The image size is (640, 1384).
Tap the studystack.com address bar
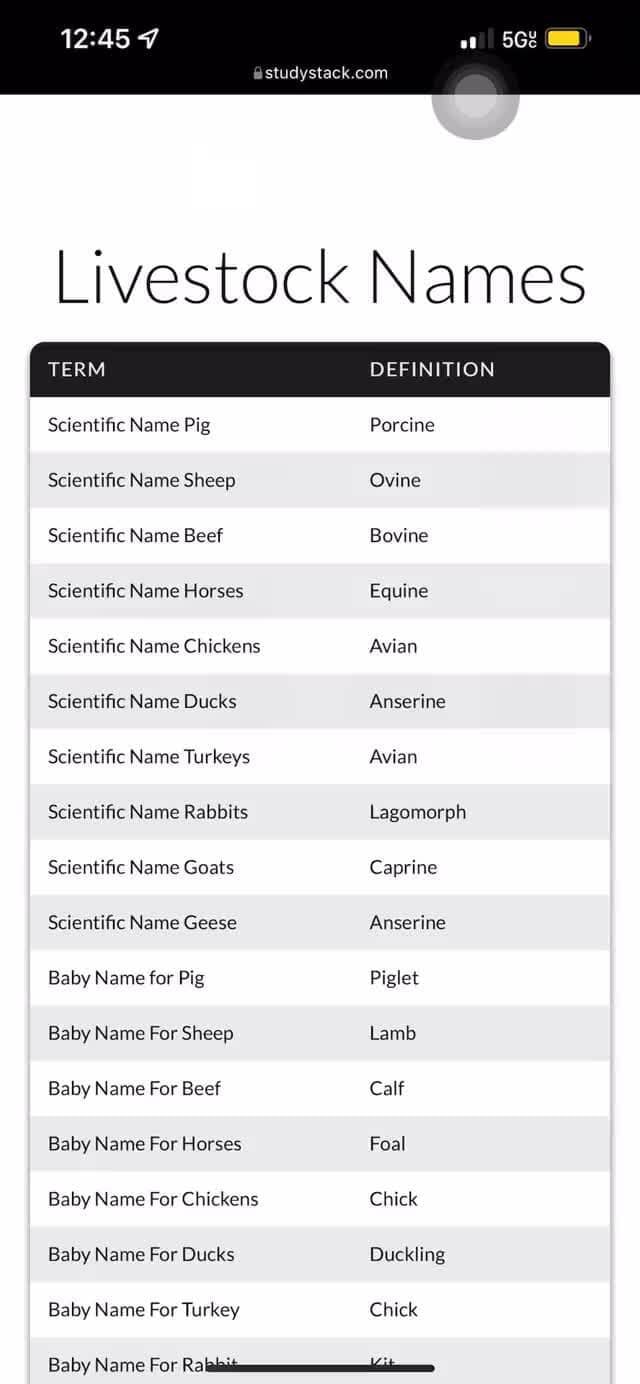click(x=320, y=72)
